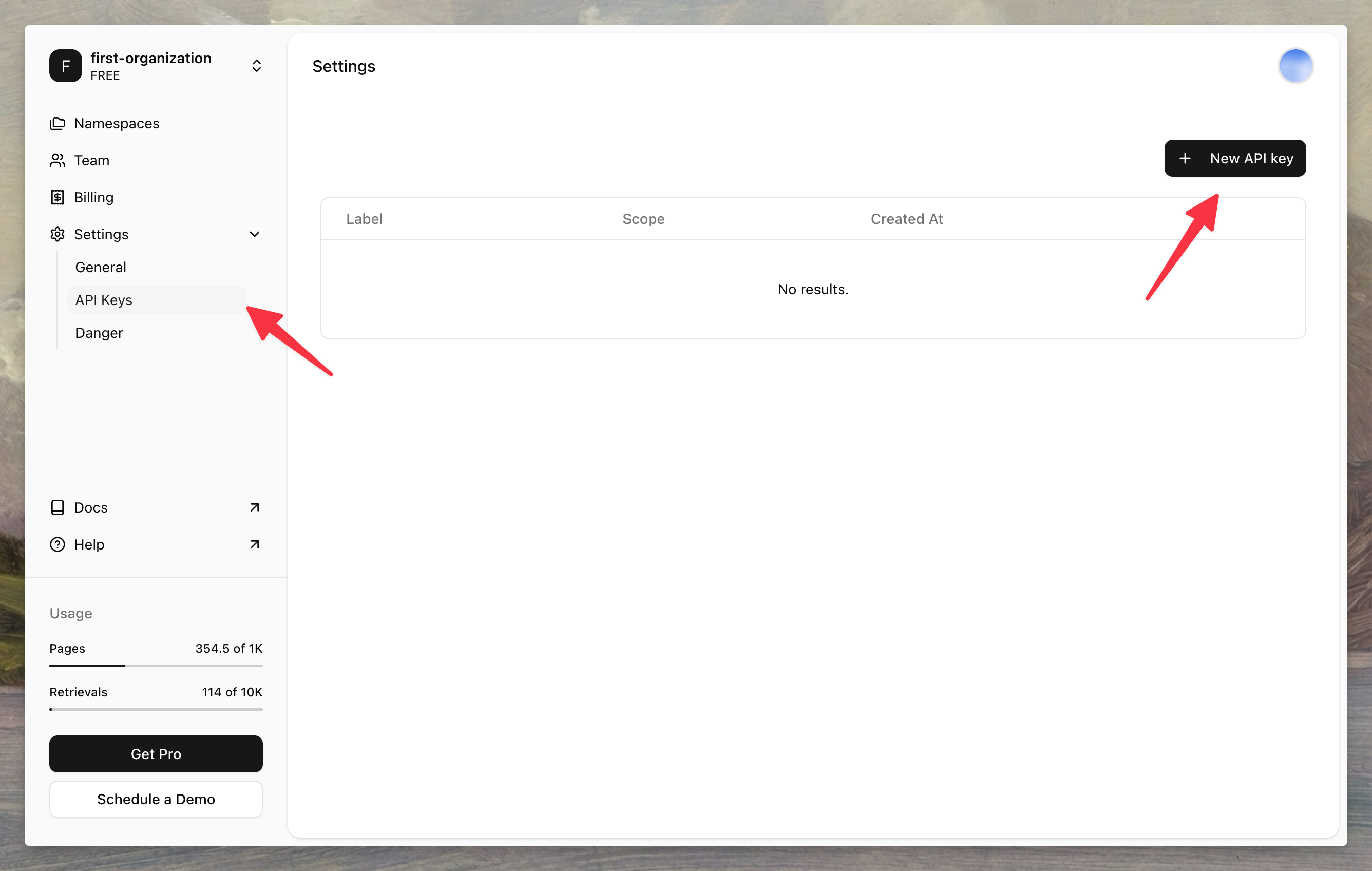
Task: Click the Pages usage progress bar
Action: pos(156,665)
